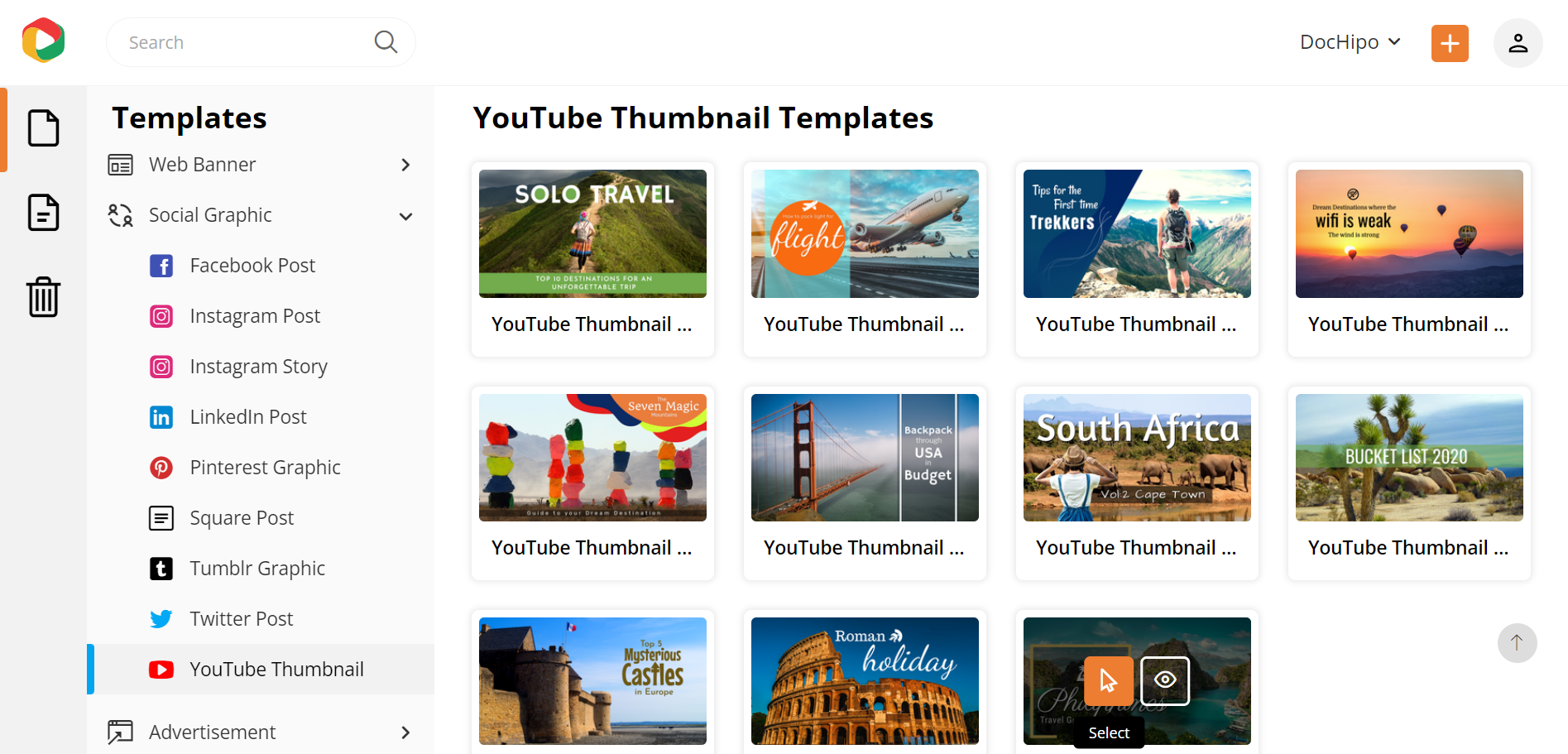Click the Instagram Post icon
This screenshot has width=1568, height=754.
coord(161,315)
